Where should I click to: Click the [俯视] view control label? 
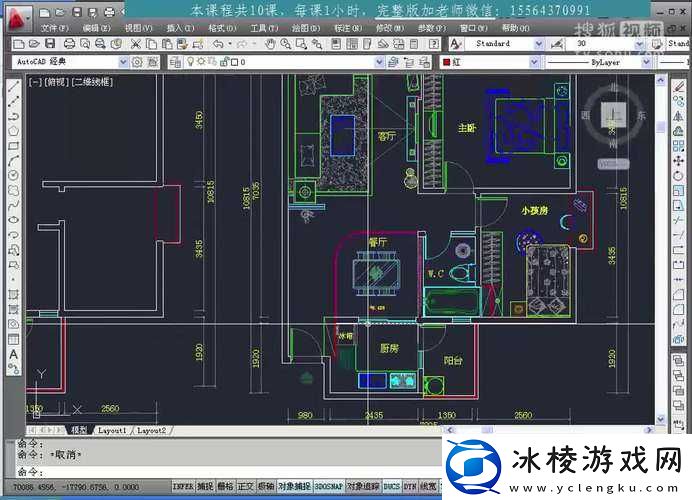point(56,82)
